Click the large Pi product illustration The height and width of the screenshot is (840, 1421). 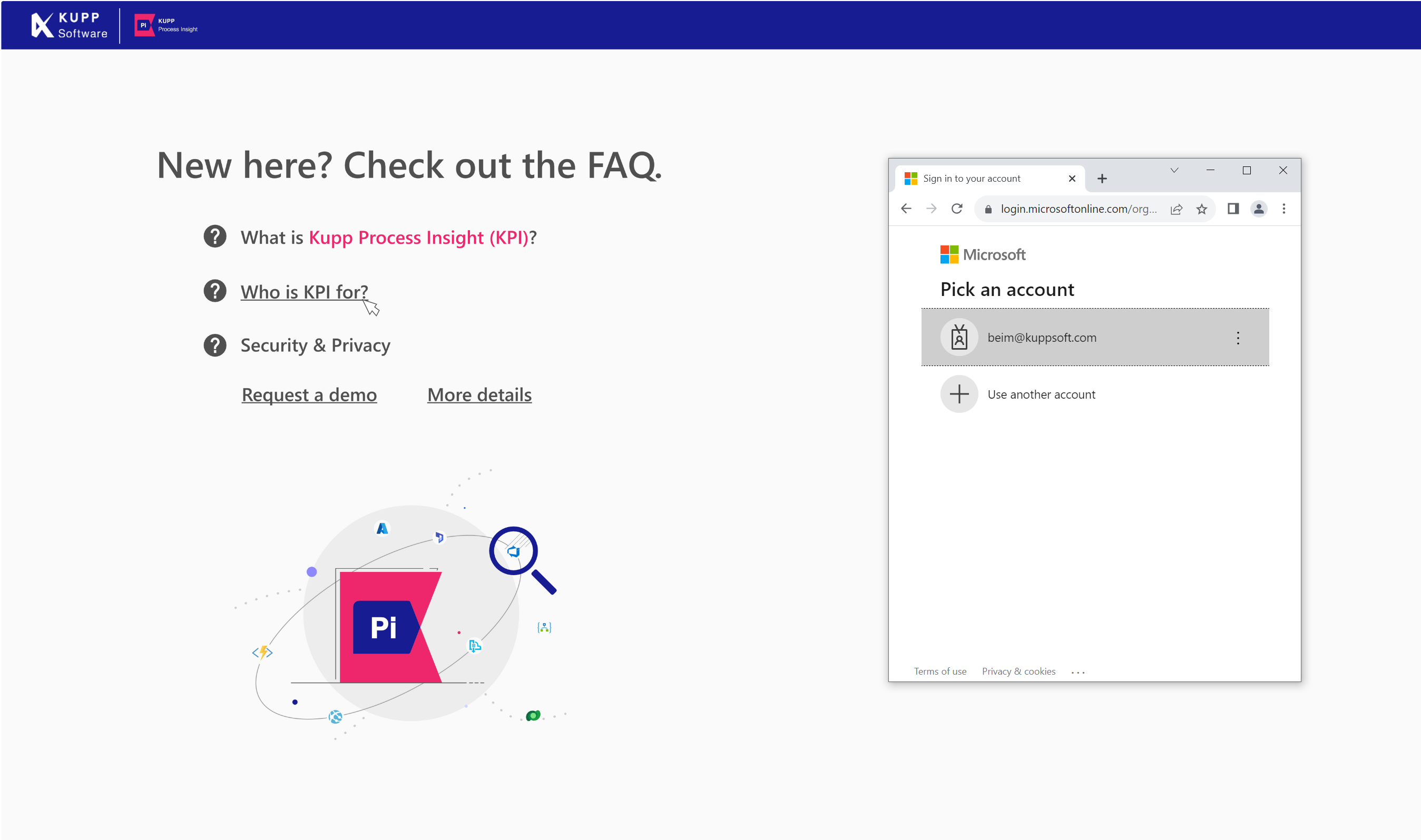pyautogui.click(x=389, y=627)
